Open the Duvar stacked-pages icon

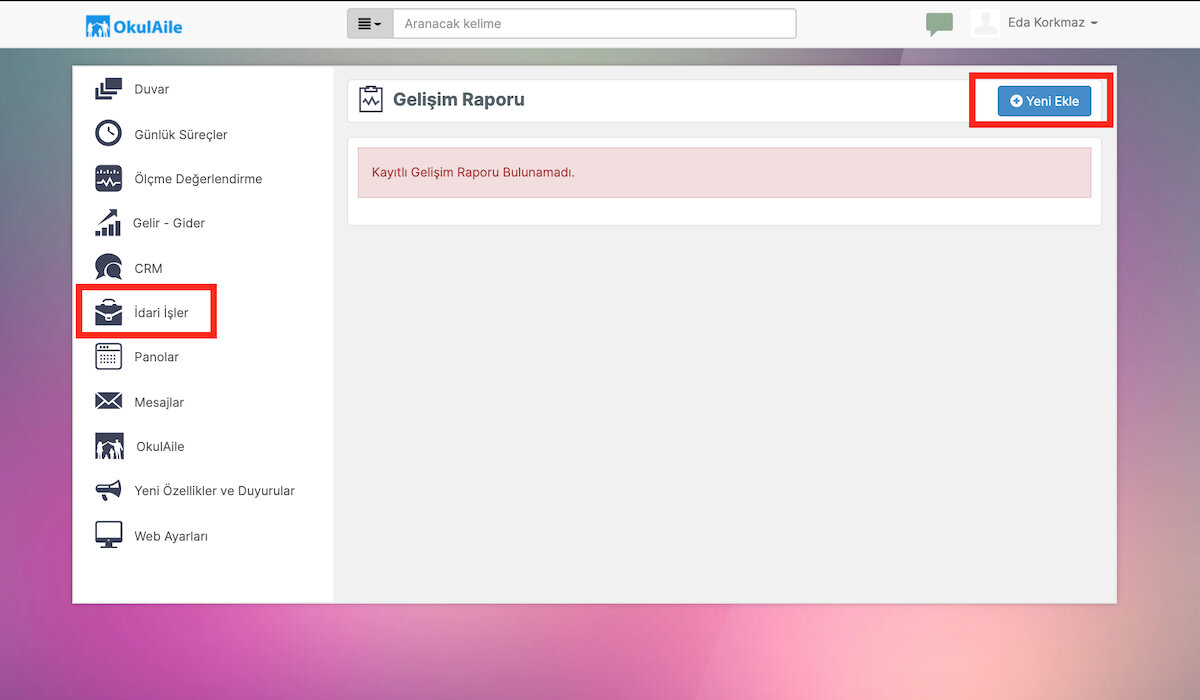pos(108,89)
